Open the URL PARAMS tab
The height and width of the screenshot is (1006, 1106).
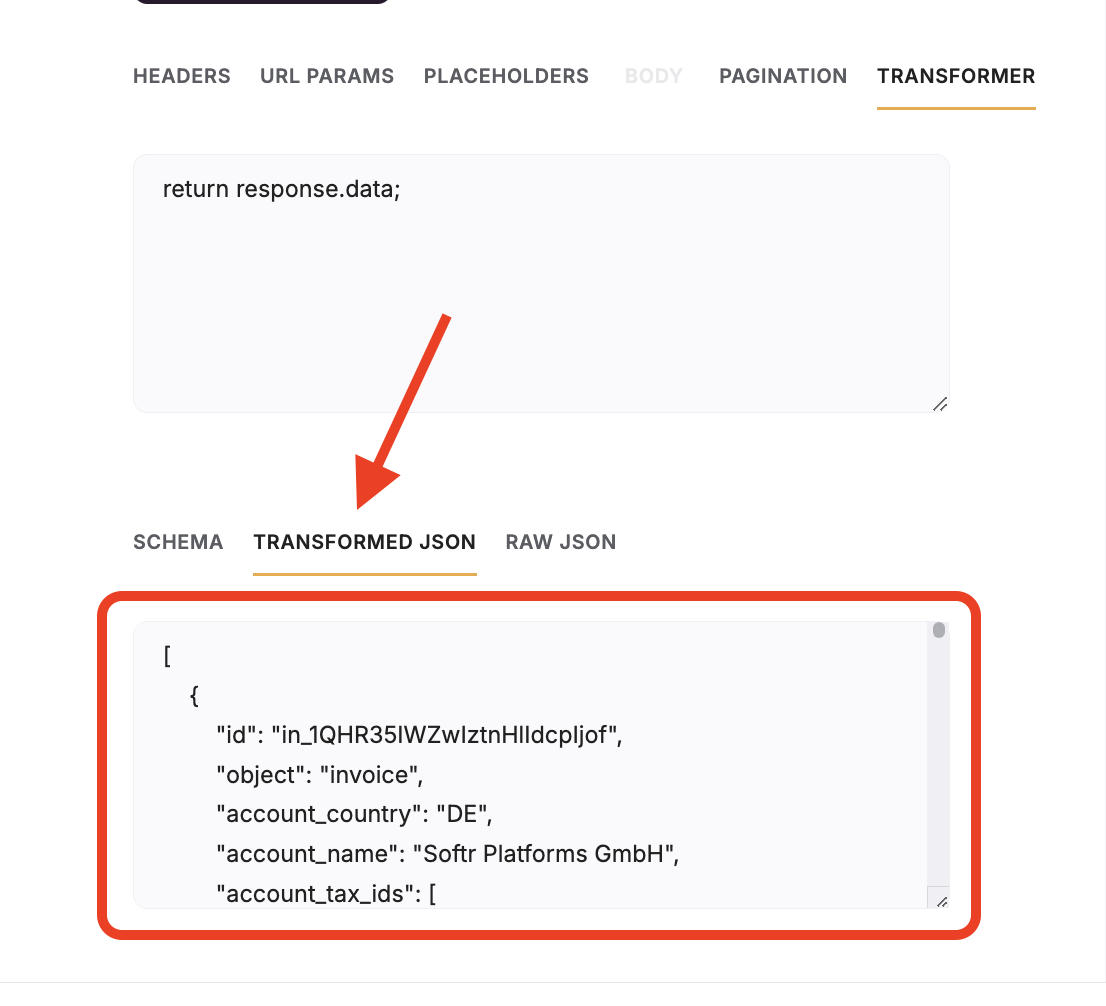(326, 75)
